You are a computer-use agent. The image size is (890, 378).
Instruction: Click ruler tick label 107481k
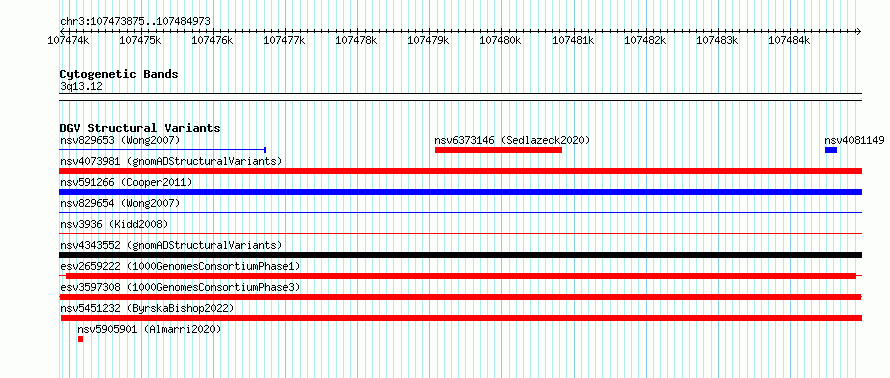coord(573,40)
